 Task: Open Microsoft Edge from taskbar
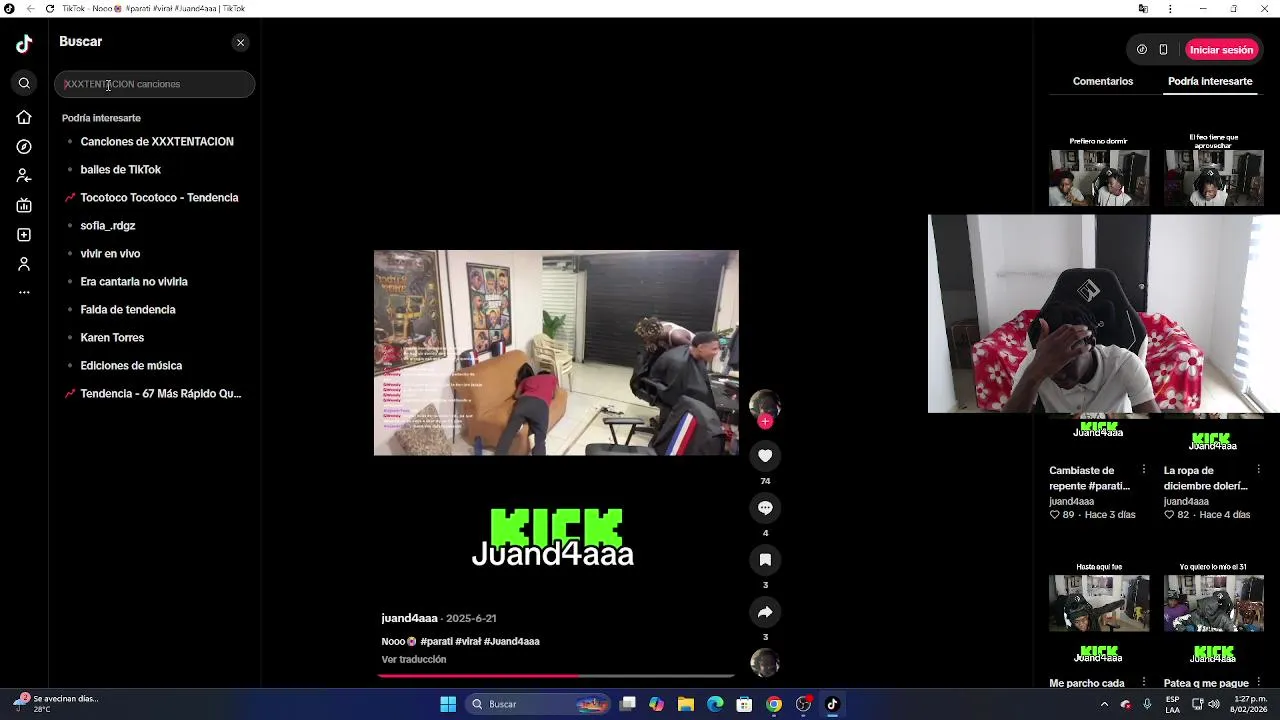tap(715, 704)
